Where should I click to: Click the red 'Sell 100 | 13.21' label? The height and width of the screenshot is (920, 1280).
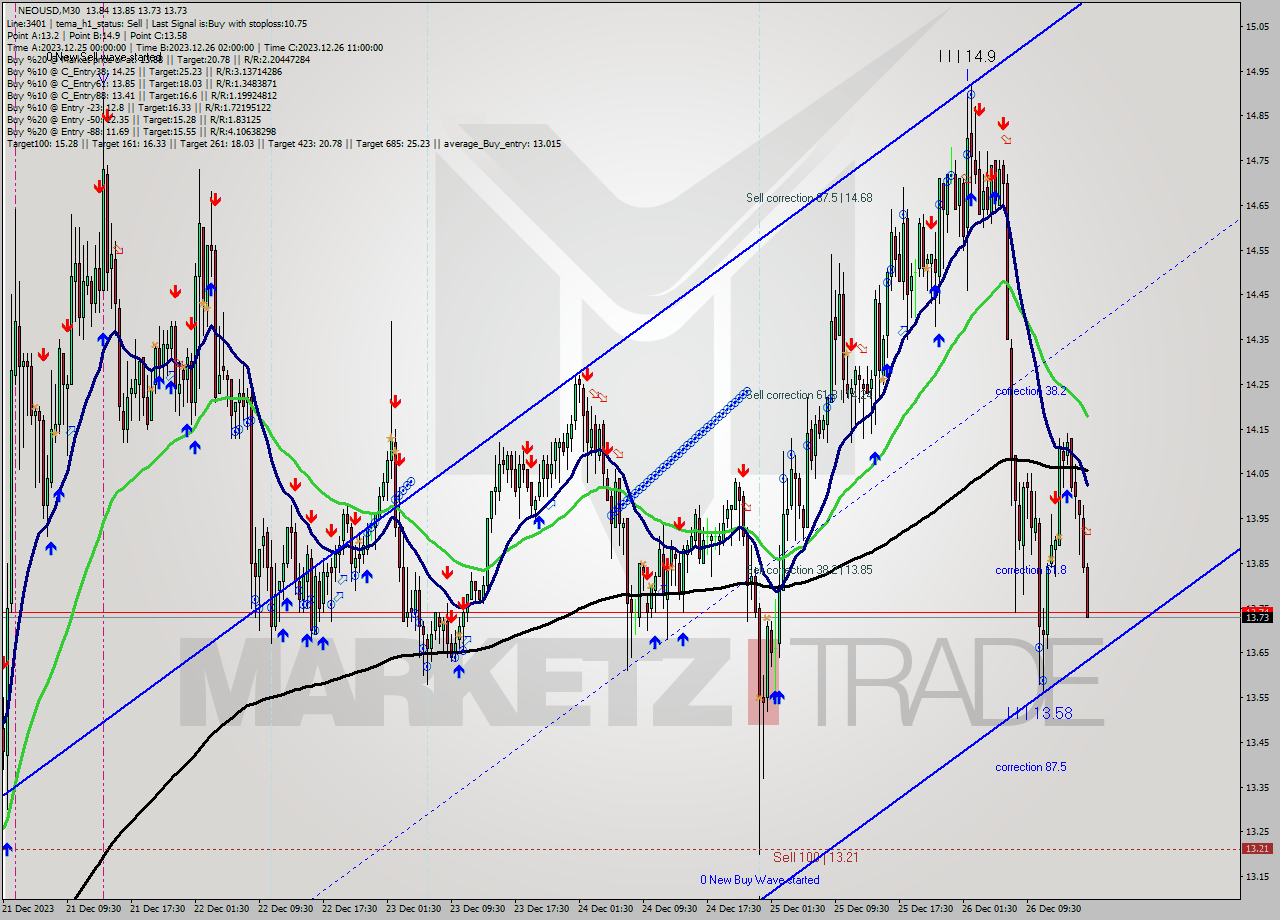[816, 857]
